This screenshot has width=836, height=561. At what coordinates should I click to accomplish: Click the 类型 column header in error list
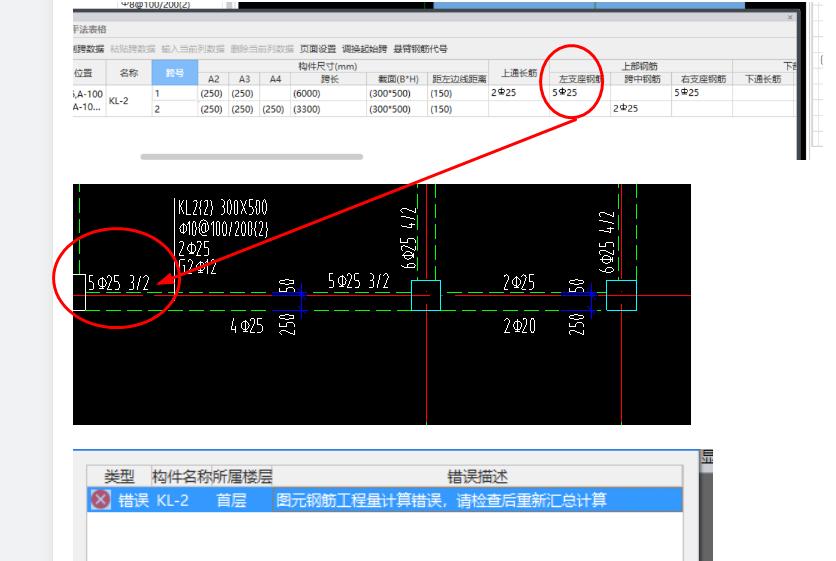tap(119, 476)
